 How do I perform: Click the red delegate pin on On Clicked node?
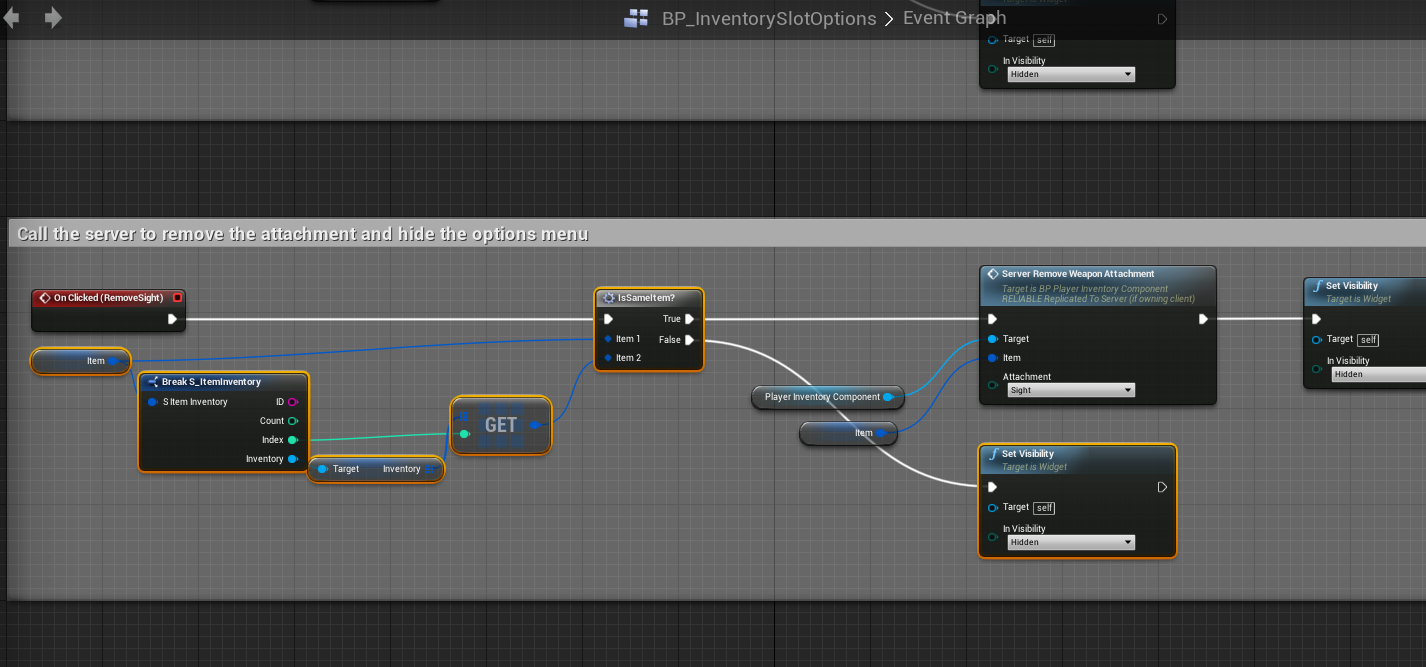pos(177,297)
